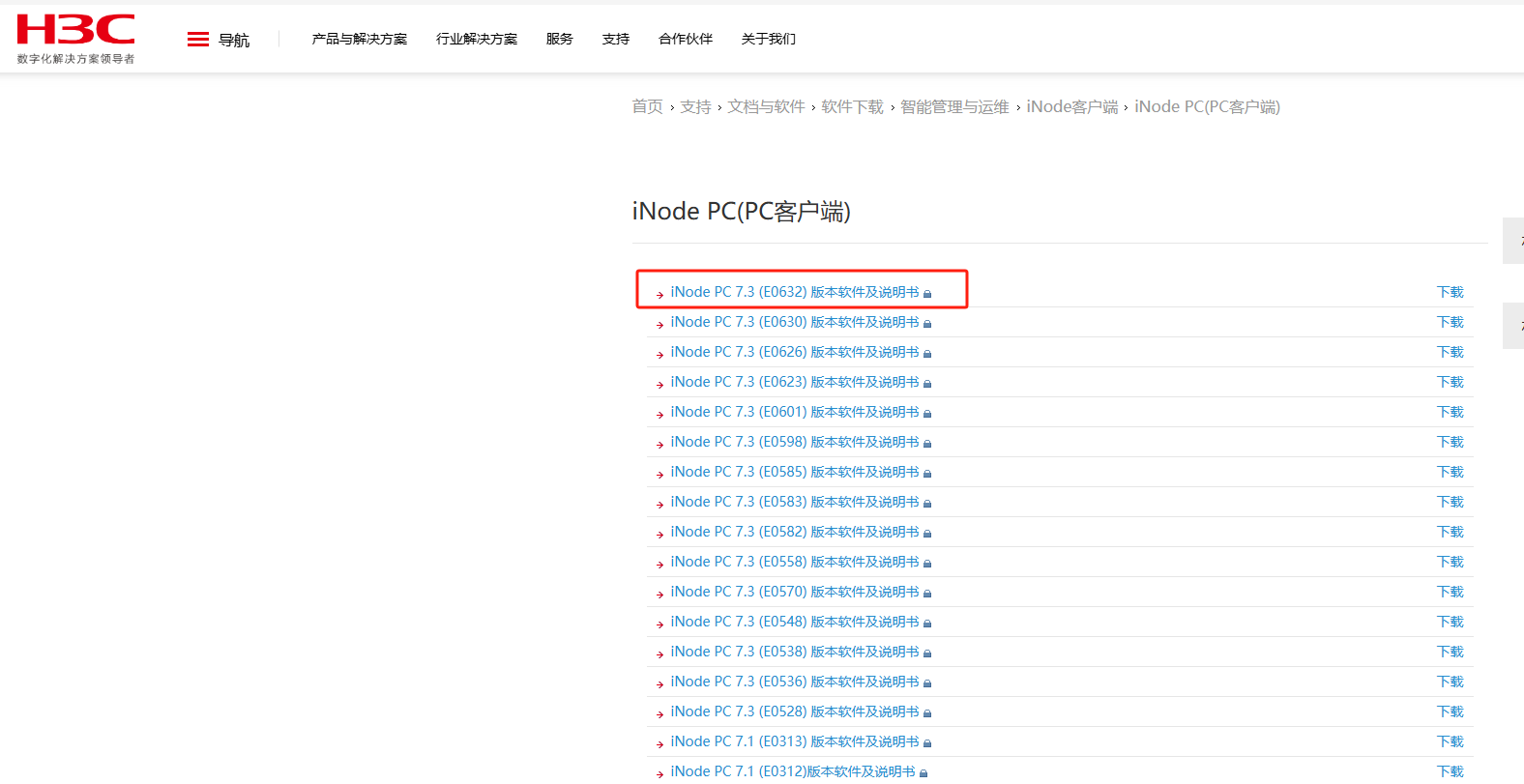The height and width of the screenshot is (784, 1524).
Task: Go to 首页 in the breadcrumb
Action: [648, 106]
